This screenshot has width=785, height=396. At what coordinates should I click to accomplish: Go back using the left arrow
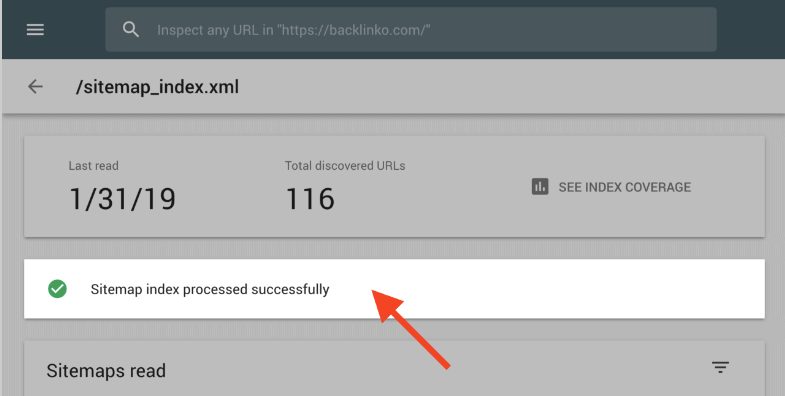point(35,87)
